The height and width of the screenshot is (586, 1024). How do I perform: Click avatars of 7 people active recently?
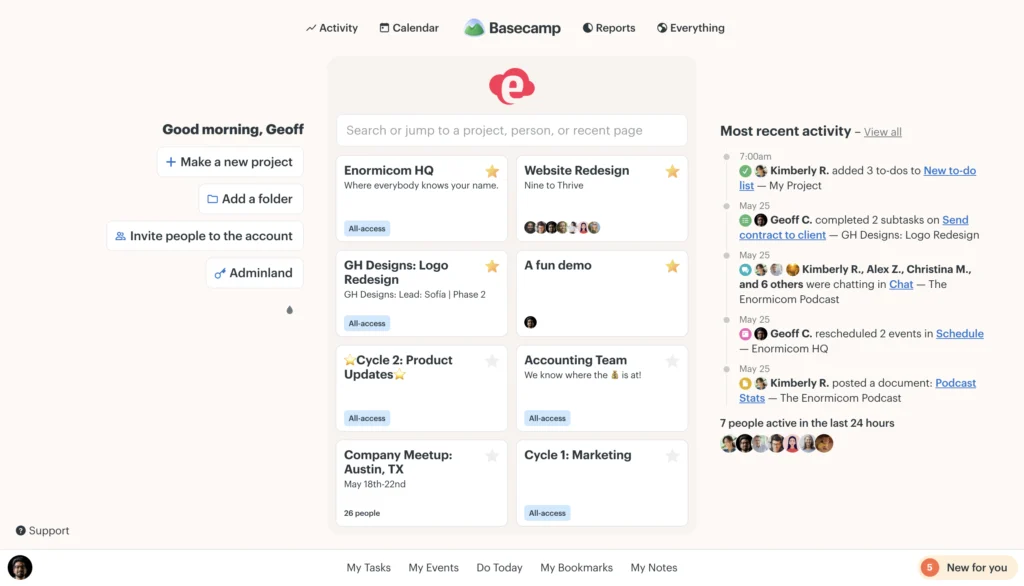(x=776, y=444)
